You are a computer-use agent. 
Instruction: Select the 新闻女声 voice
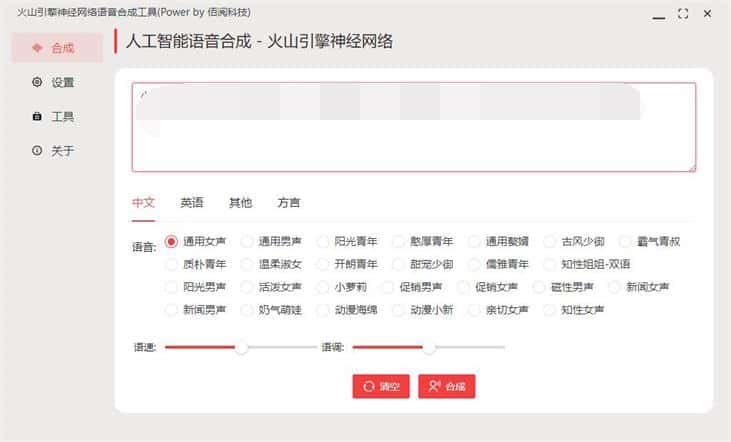click(639, 287)
